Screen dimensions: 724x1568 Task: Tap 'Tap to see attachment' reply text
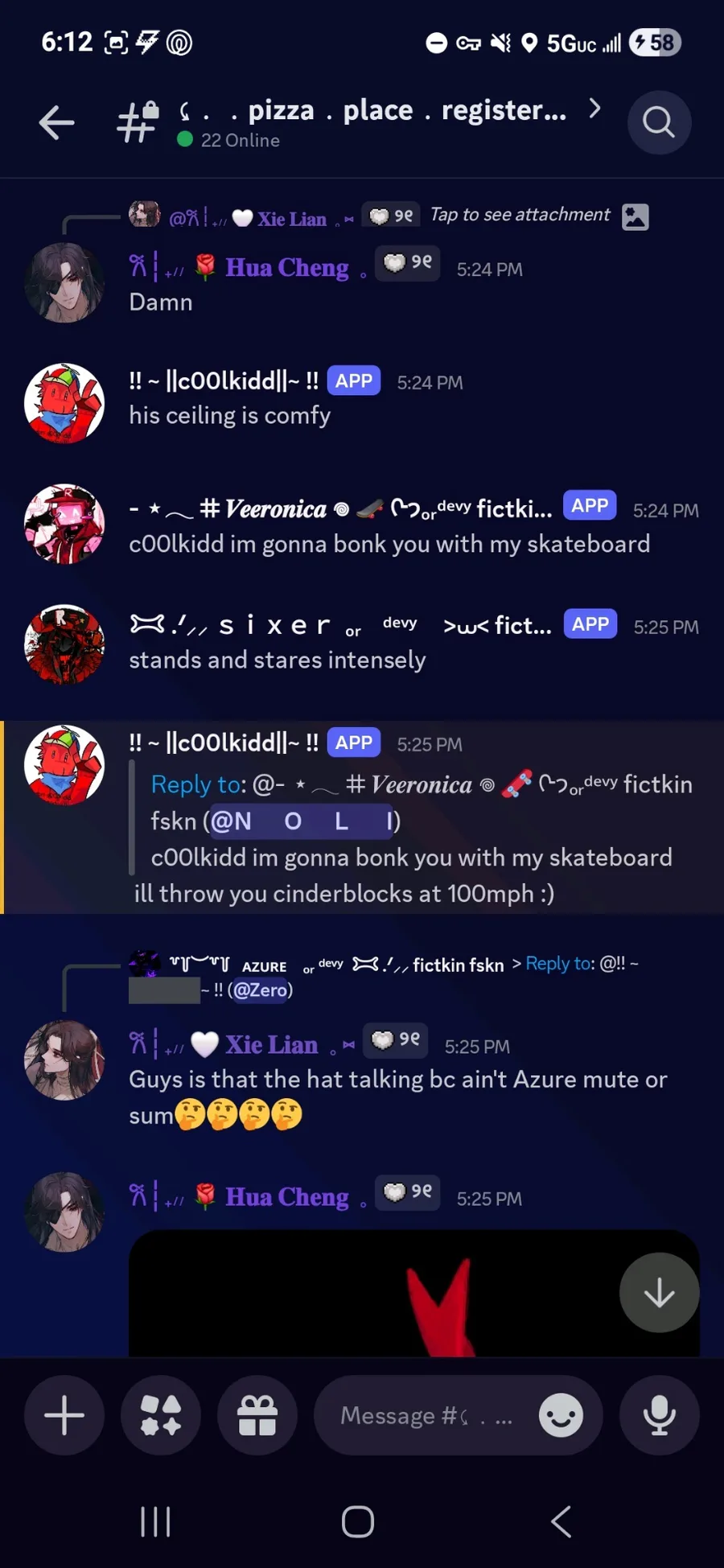(520, 215)
